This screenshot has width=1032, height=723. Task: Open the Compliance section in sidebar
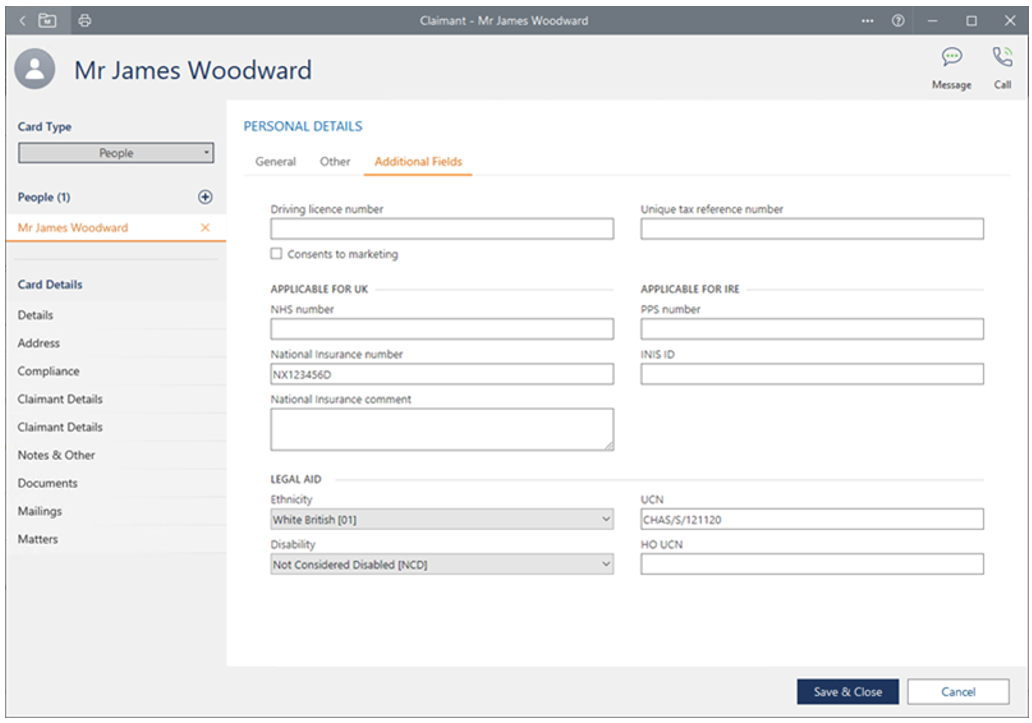pyautogui.click(x=48, y=371)
